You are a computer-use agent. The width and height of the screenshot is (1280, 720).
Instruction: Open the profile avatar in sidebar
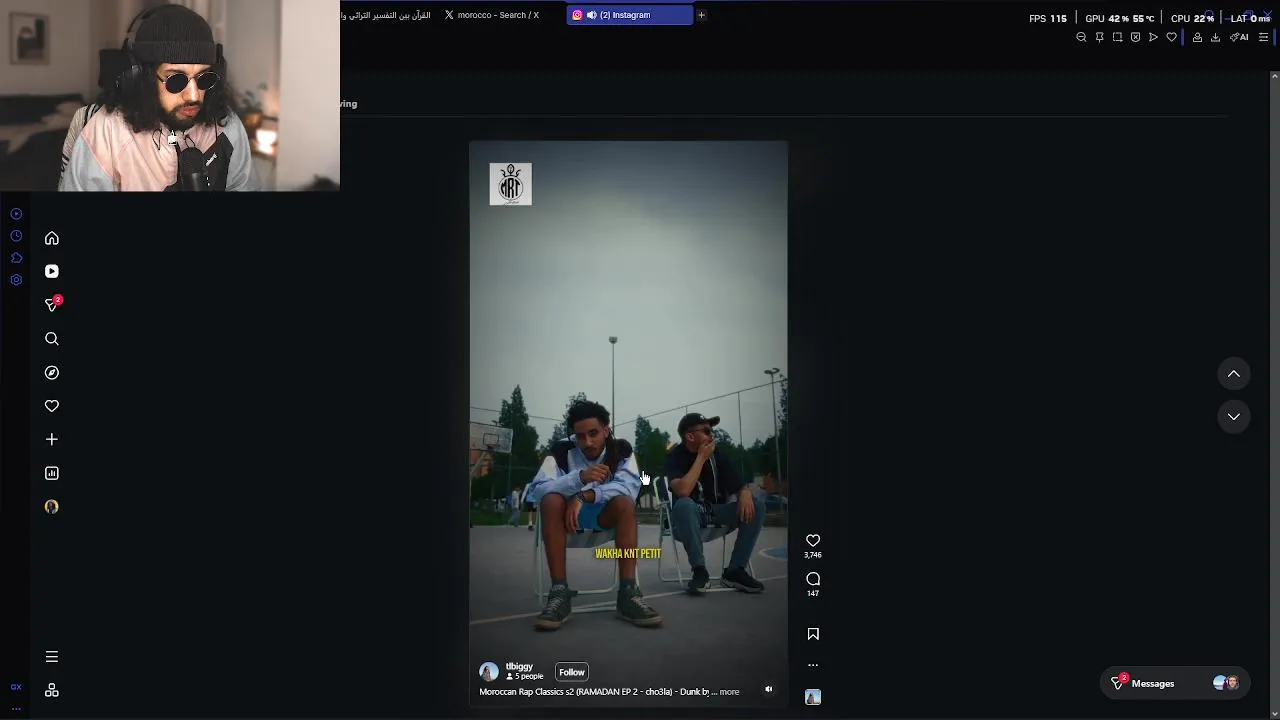[52, 507]
